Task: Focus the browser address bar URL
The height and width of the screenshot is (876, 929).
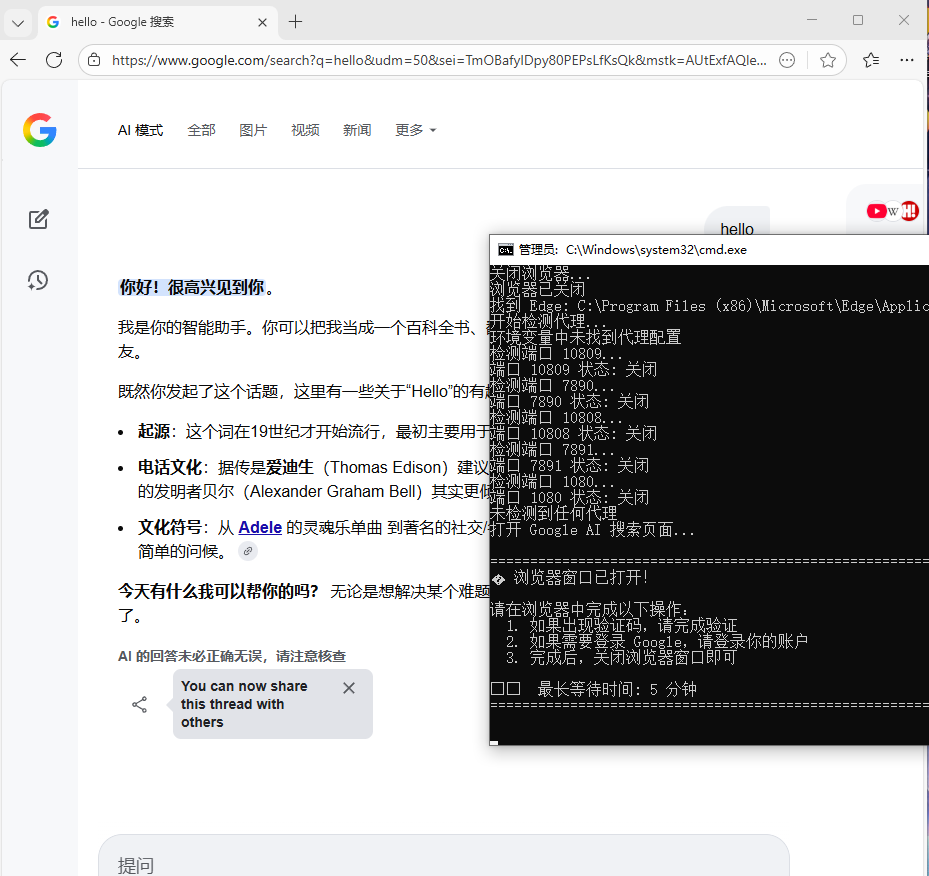Action: pyautogui.click(x=438, y=60)
